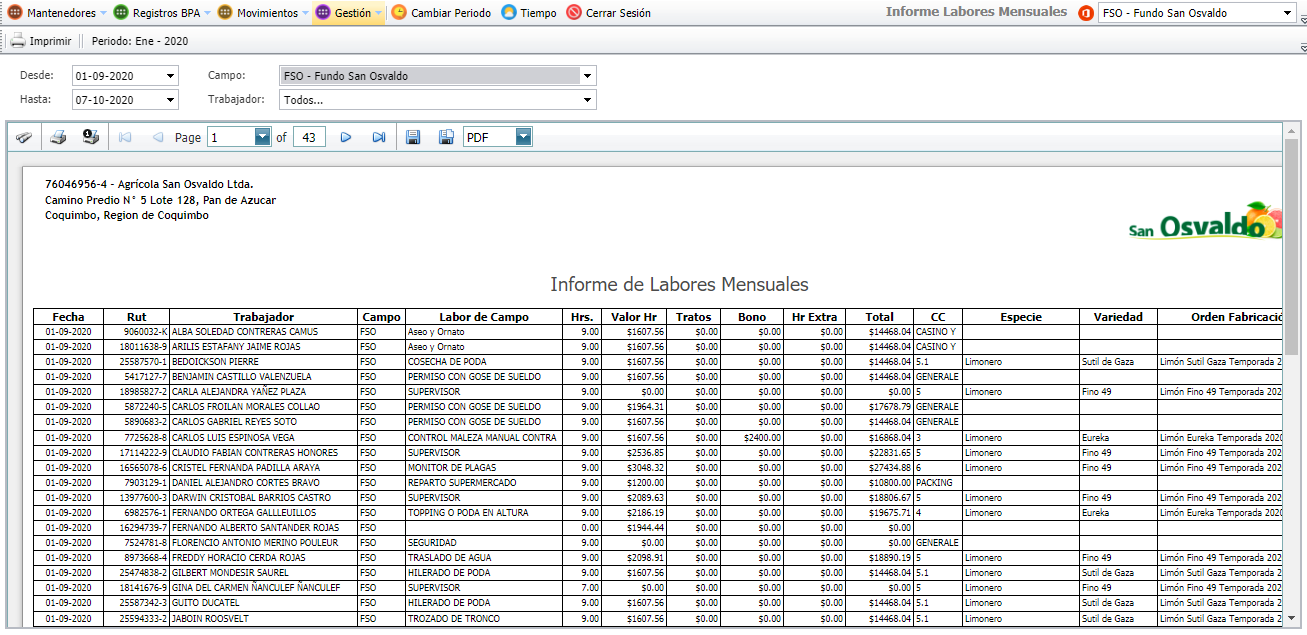Click the Imprimir print button
1307x635 pixels.
[x=41, y=41]
